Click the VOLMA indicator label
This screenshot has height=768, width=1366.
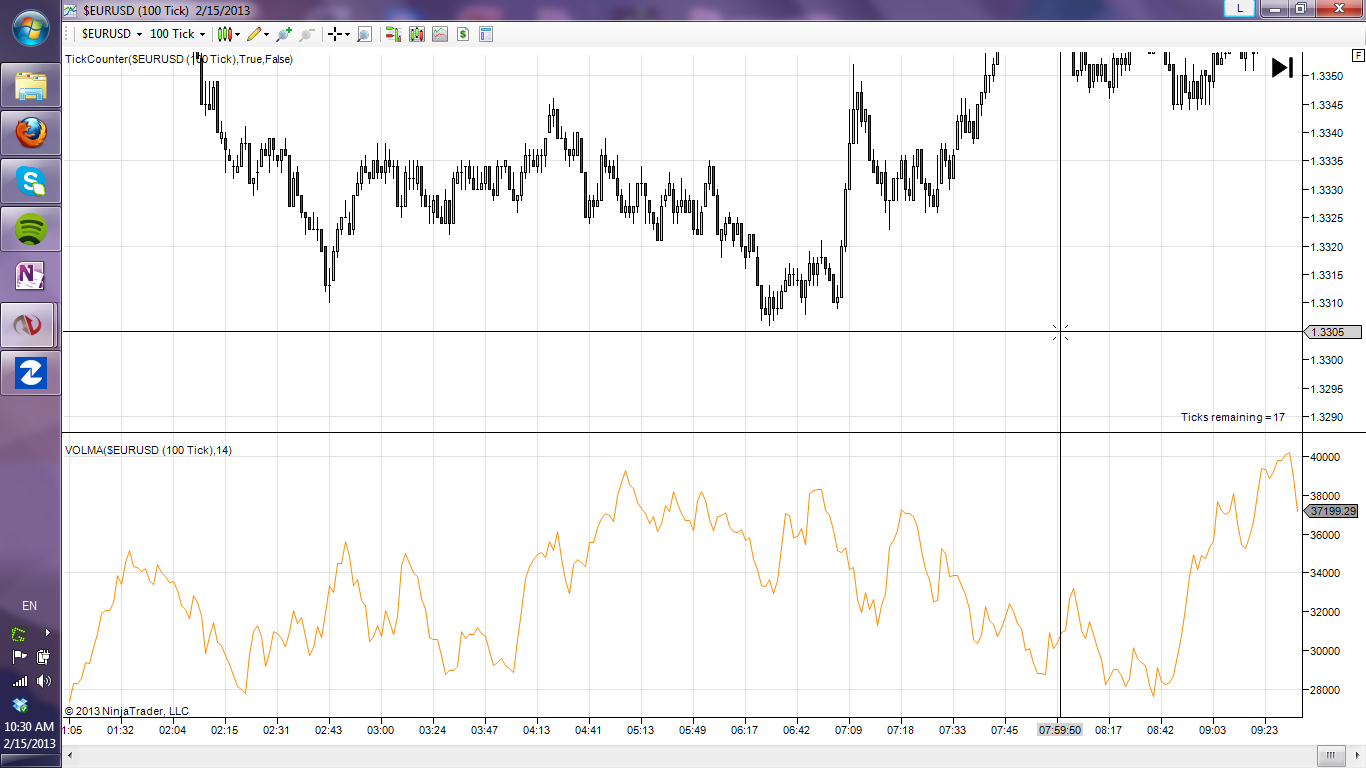[x=149, y=450]
